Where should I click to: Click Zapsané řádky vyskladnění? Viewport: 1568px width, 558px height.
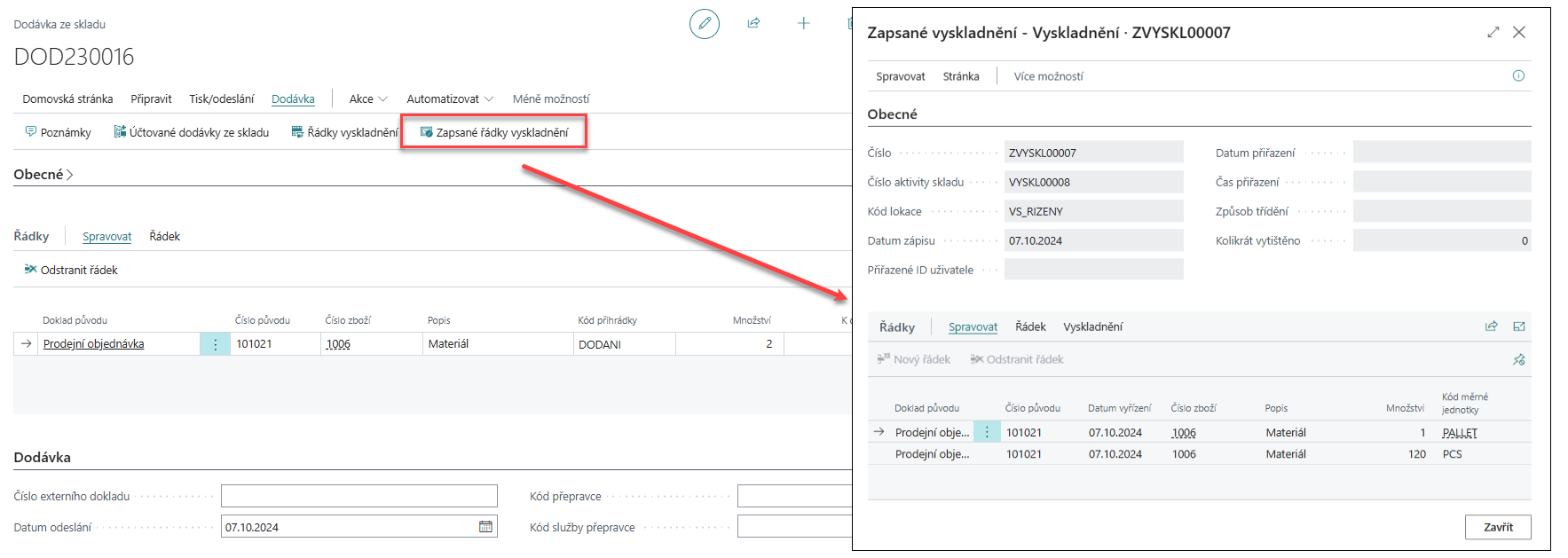click(x=493, y=133)
